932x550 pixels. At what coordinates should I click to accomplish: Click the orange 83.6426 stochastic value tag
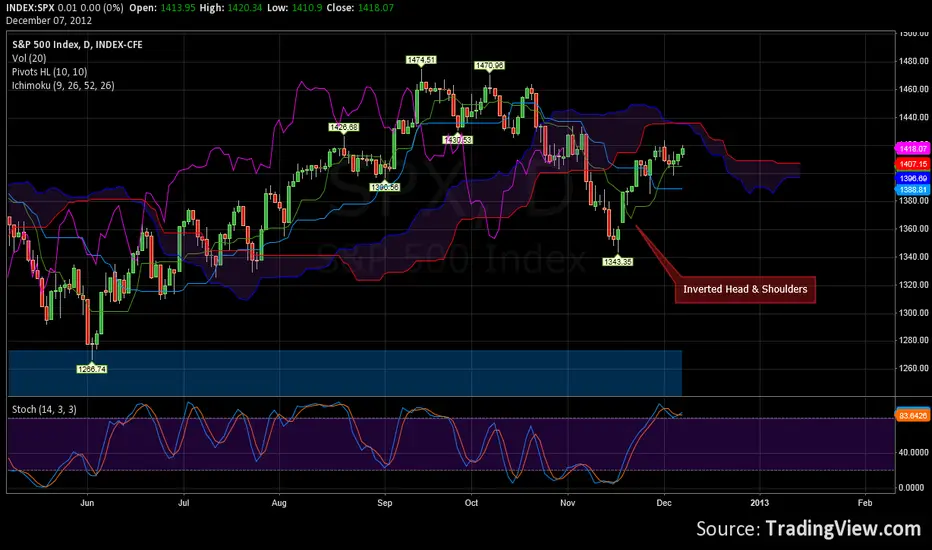[912, 416]
